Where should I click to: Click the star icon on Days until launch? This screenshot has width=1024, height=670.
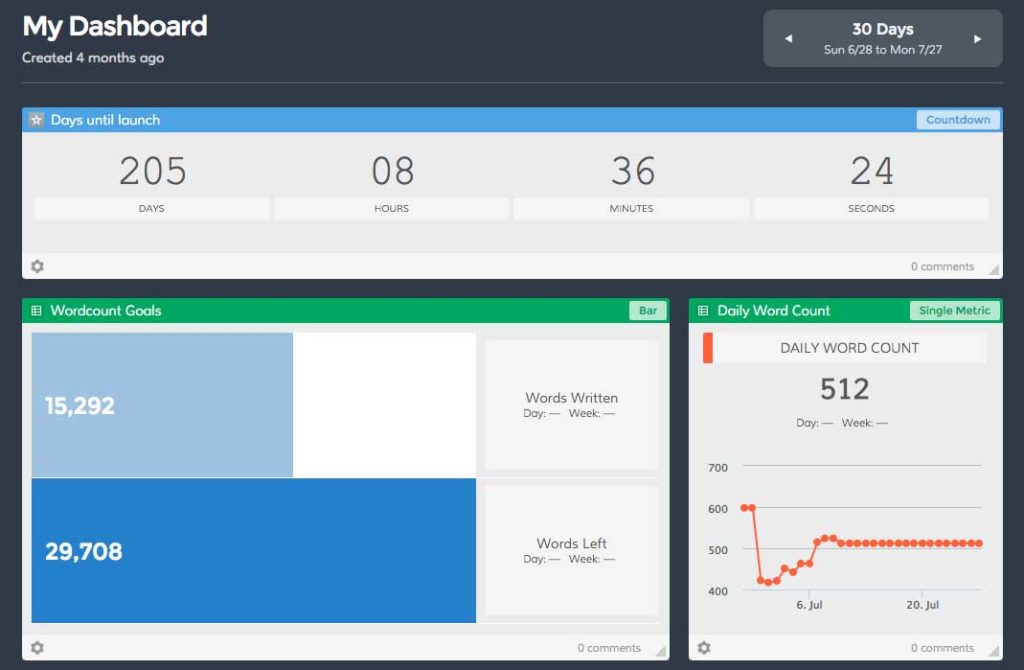(37, 120)
